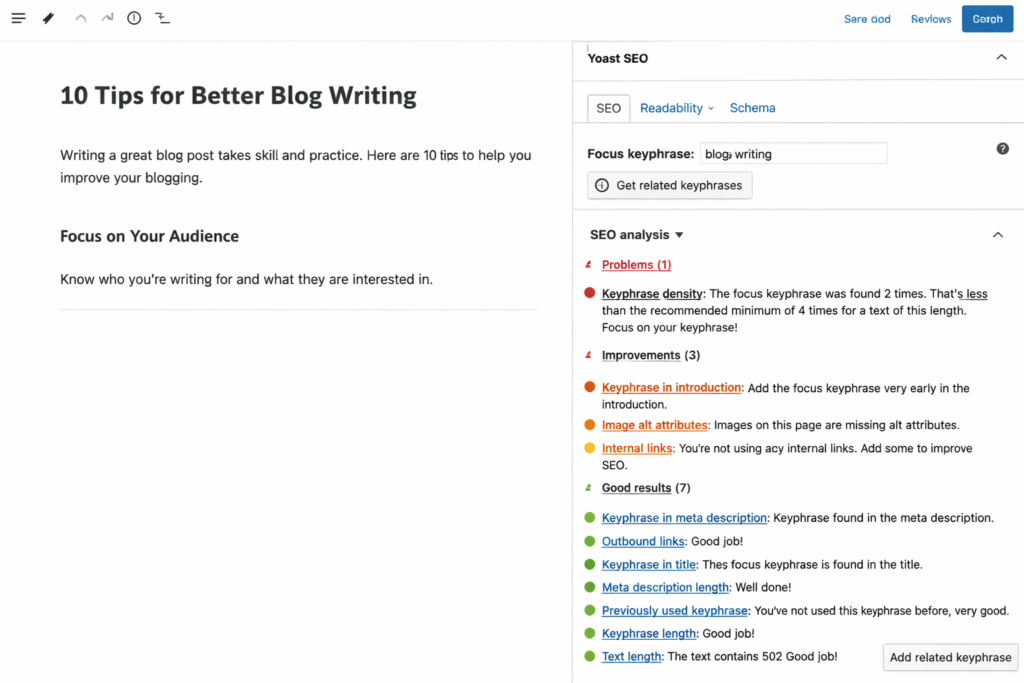The height and width of the screenshot is (683, 1024).
Task: Click the Yoast help question mark icon
Action: [x=1002, y=148]
